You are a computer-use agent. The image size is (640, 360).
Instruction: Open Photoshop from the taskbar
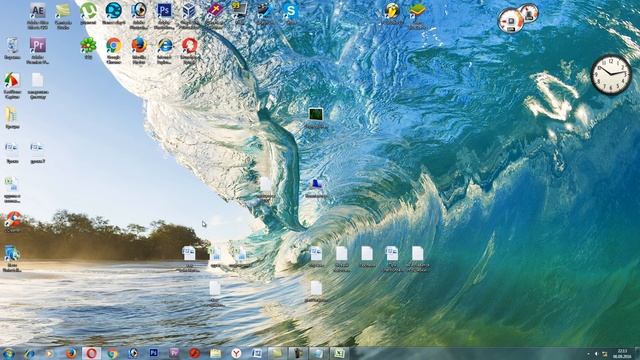tap(154, 353)
